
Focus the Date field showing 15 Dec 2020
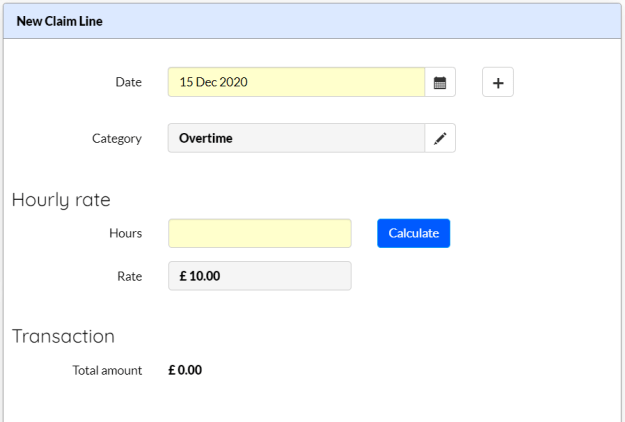[296, 82]
